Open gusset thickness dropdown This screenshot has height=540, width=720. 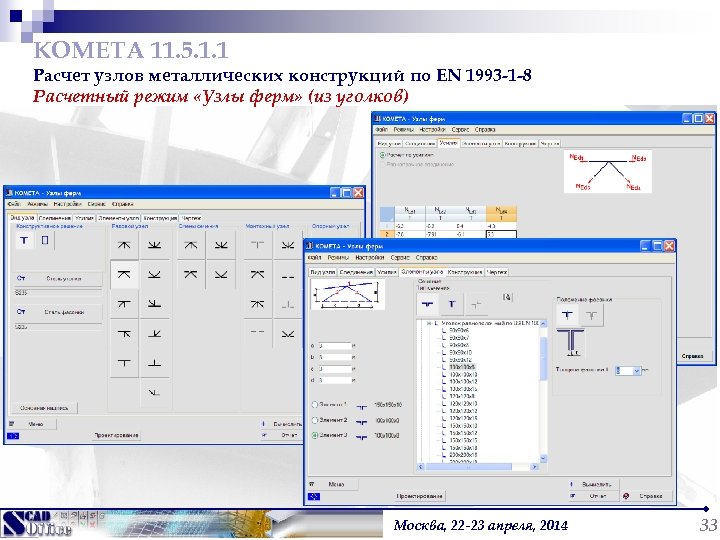click(636, 371)
